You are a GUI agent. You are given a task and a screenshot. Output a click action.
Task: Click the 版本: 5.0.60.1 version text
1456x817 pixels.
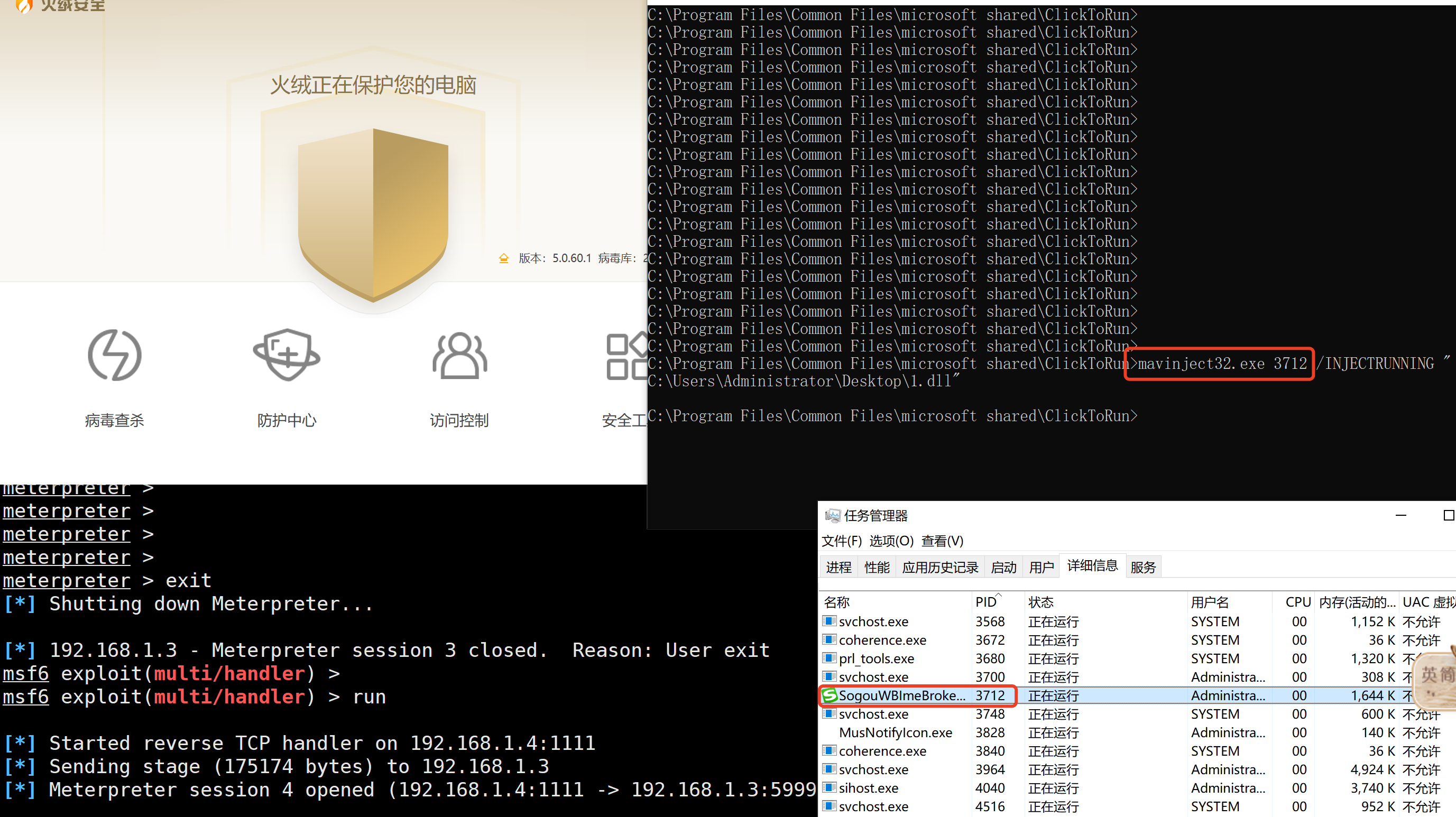[x=555, y=258]
